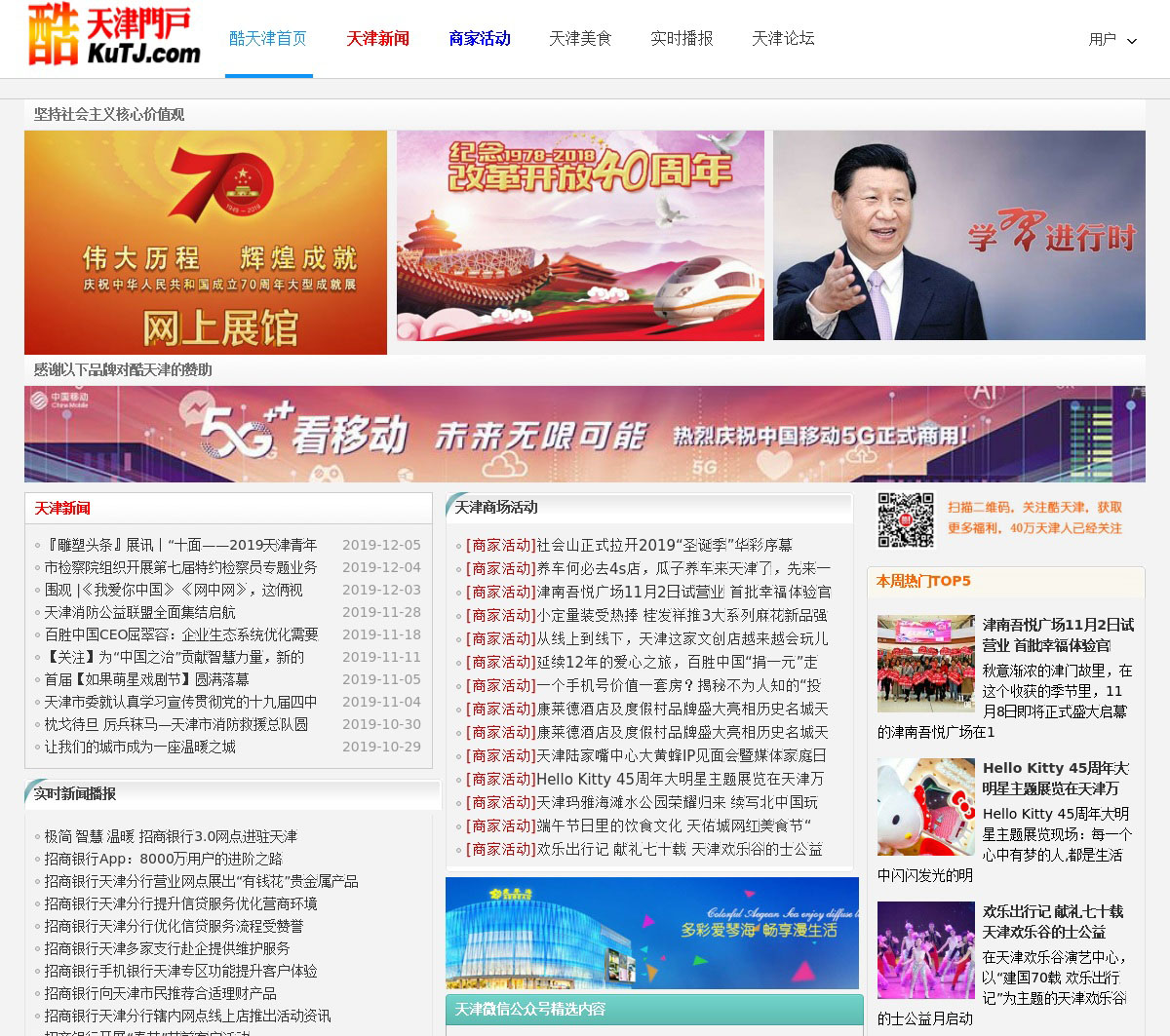Screen dimensions: 1170x1036
Task: Open 本周热门TOP5 heading
Action: [923, 581]
